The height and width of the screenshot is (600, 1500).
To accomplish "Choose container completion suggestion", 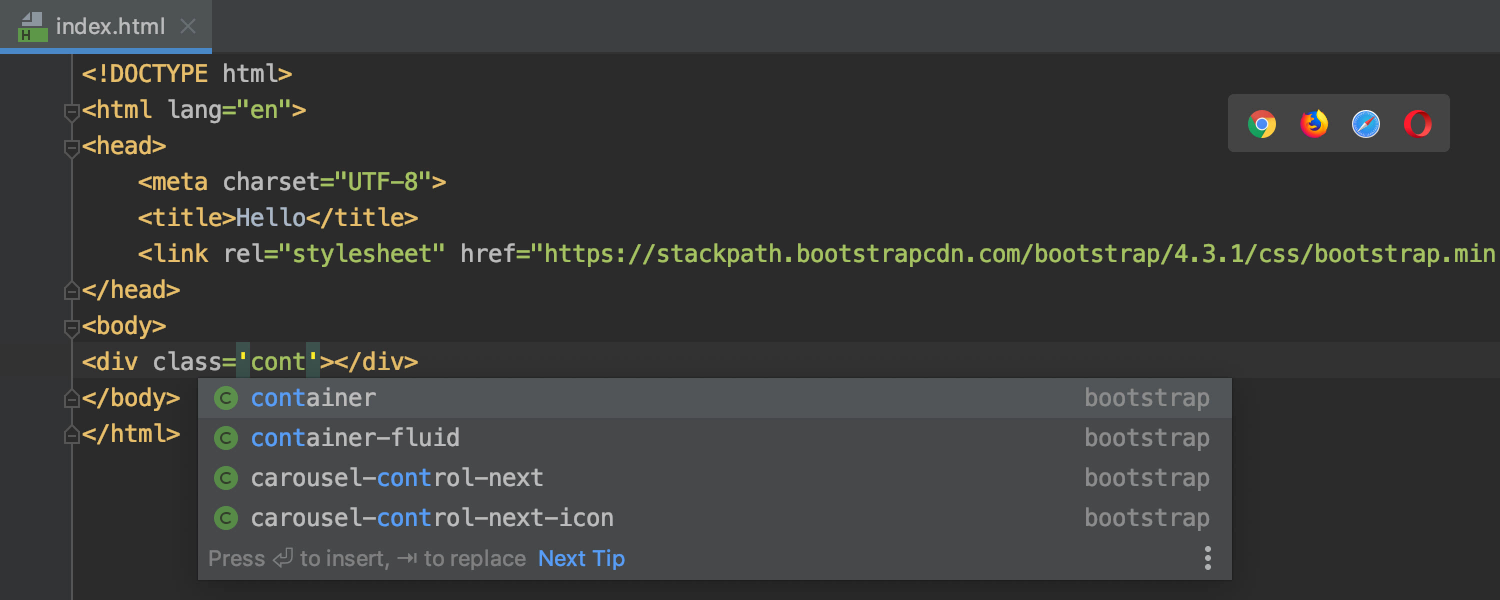I will pyautogui.click(x=313, y=398).
